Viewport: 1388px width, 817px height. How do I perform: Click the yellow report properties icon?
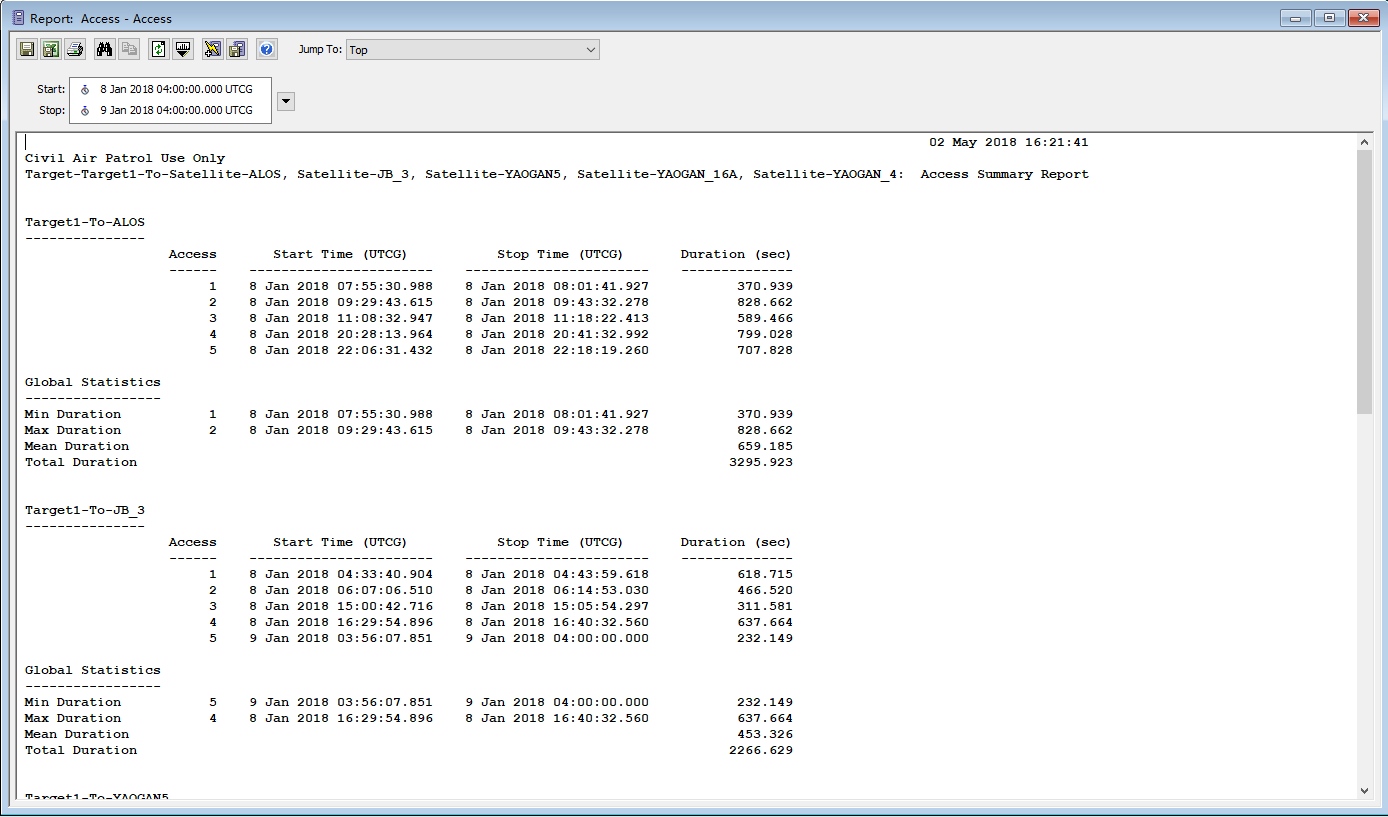coord(212,49)
